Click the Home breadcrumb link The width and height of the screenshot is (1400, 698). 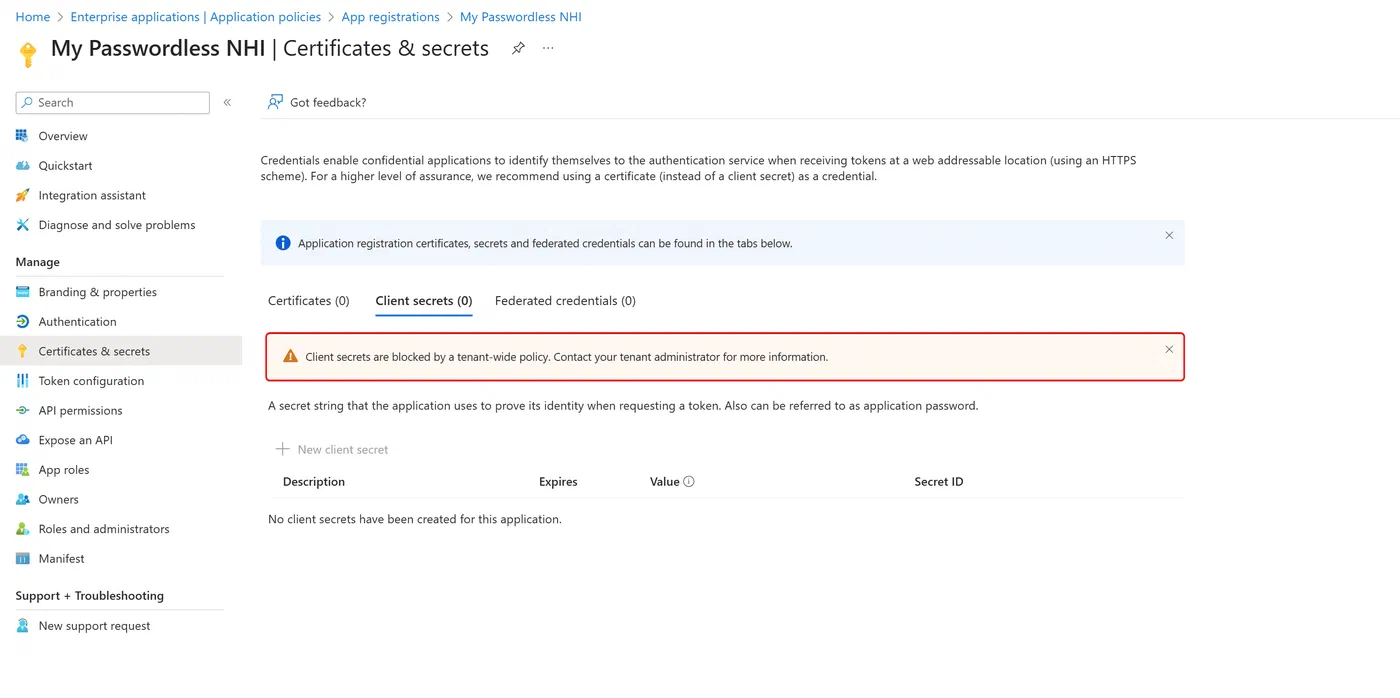(x=33, y=17)
